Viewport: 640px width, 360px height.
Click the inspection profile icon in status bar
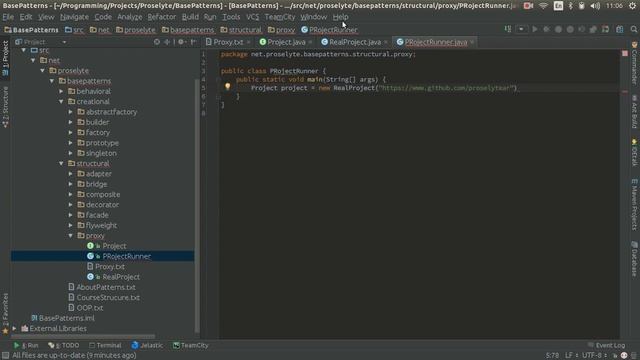tap(624, 356)
